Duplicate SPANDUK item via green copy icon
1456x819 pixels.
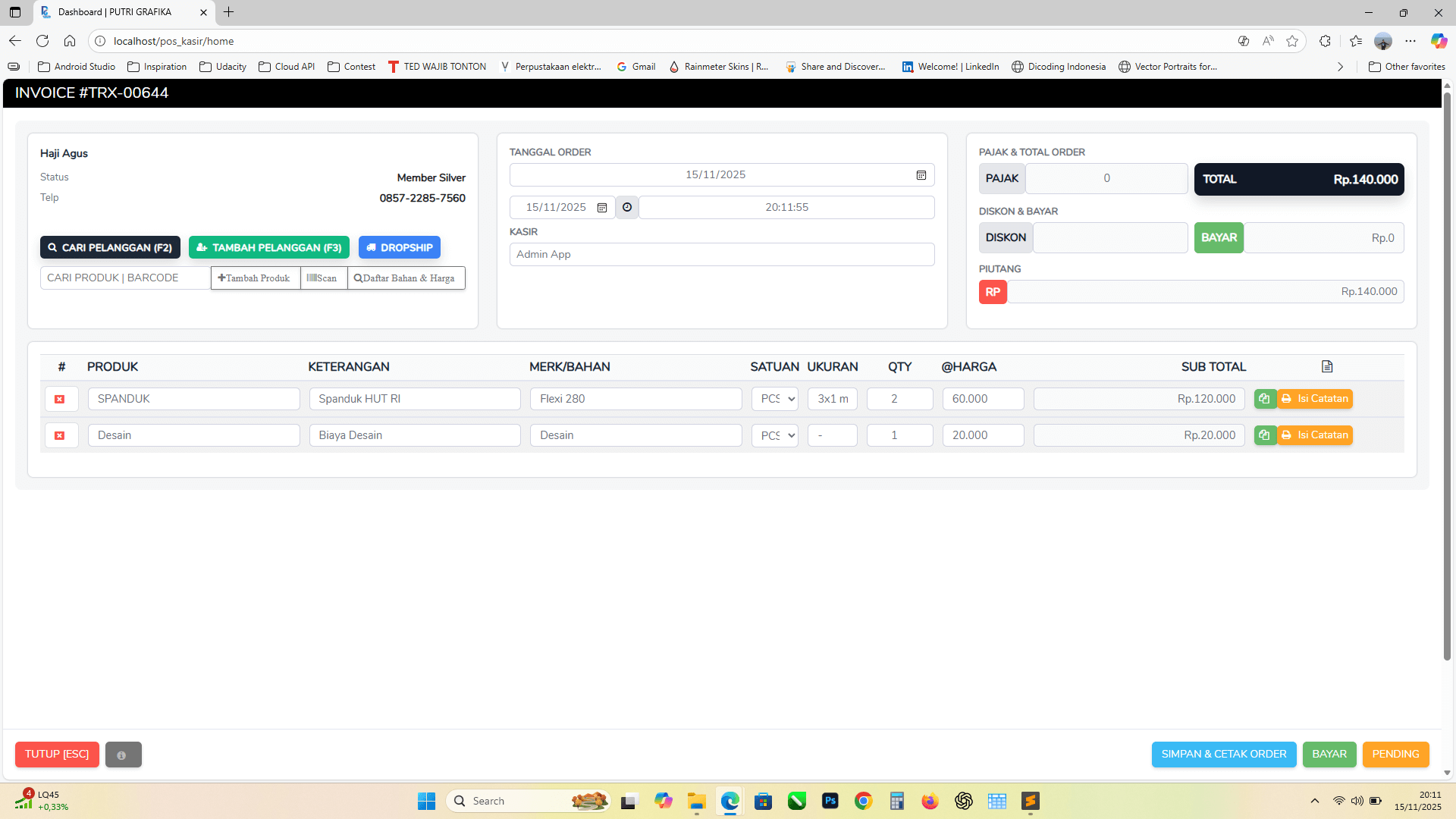tap(1264, 398)
